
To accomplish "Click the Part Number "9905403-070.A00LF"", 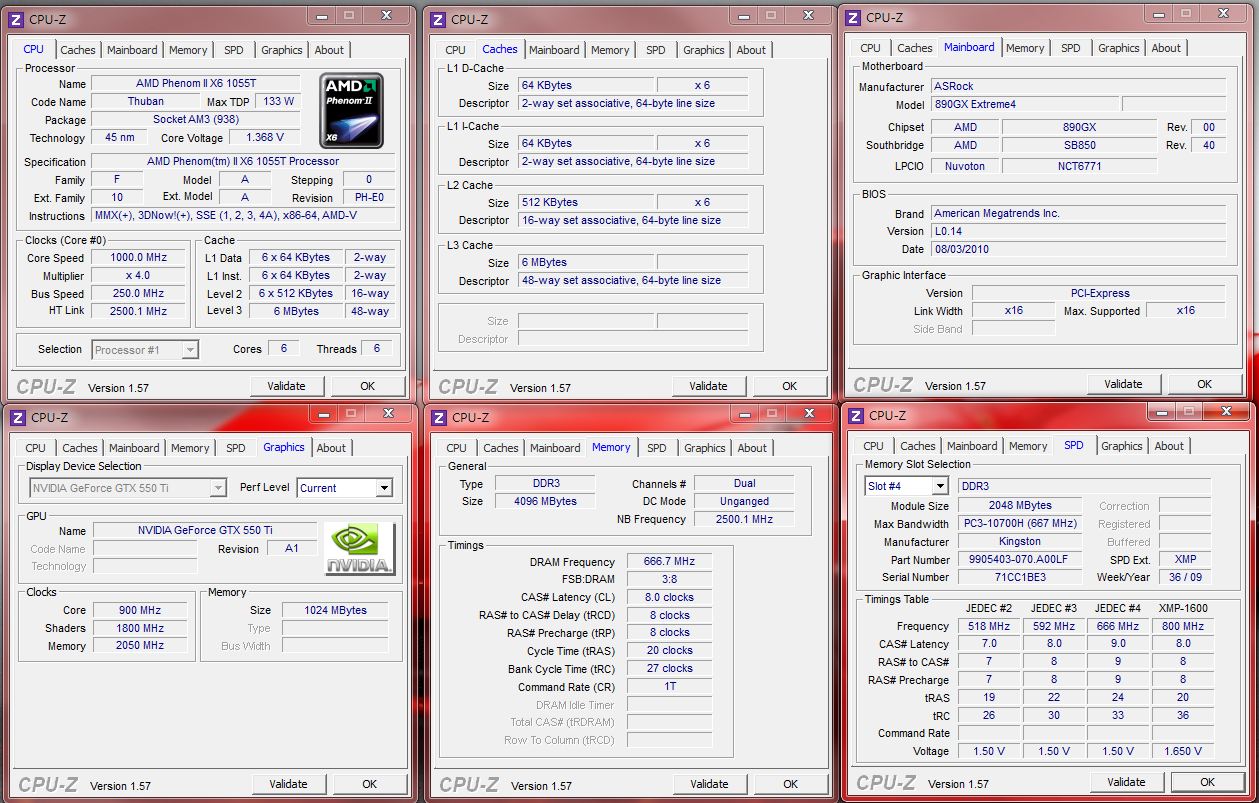I will coord(1020,560).
